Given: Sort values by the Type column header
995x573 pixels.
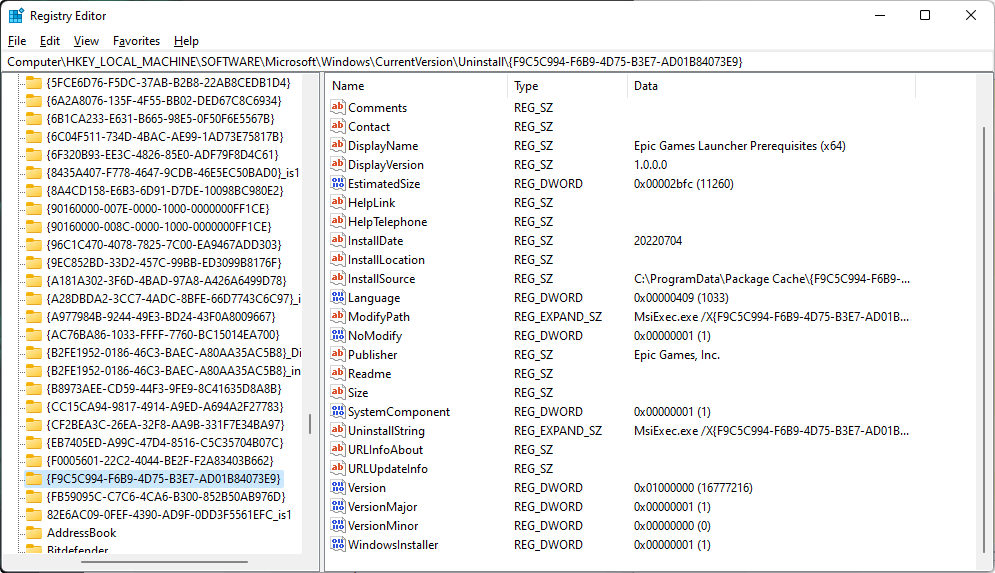Looking at the screenshot, I should pos(567,86).
